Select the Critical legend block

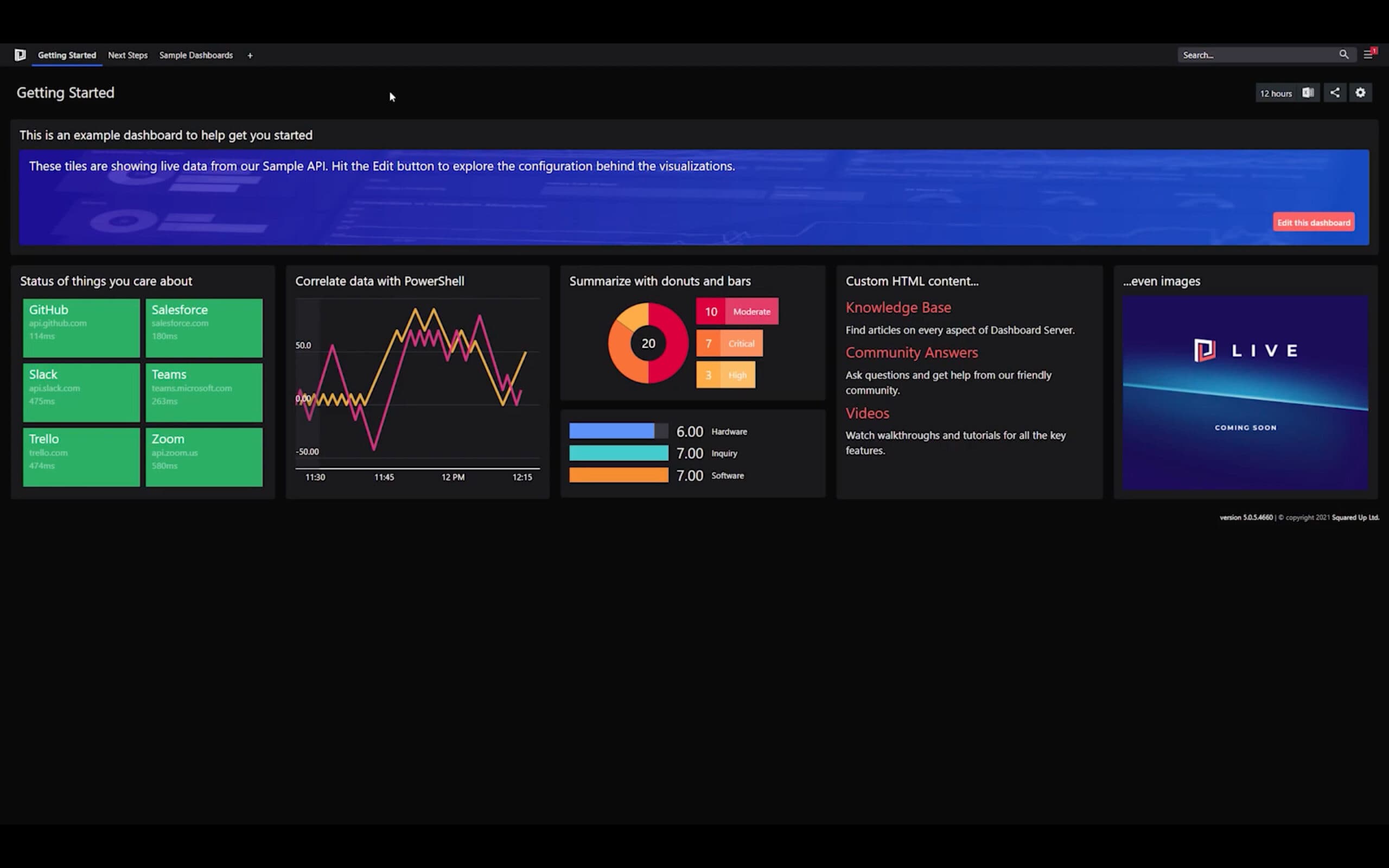click(730, 343)
